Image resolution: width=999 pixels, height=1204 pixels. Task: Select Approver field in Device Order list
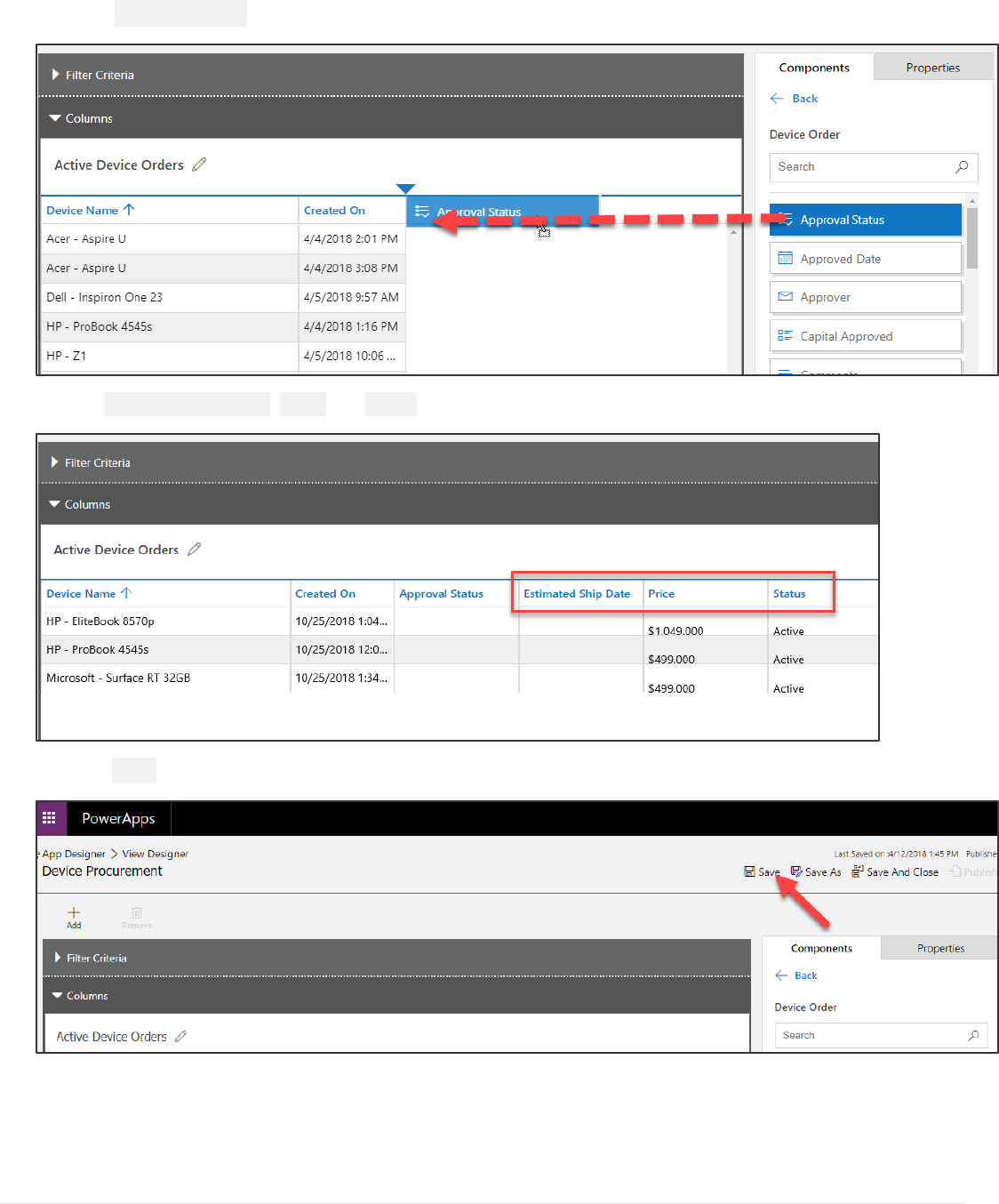[x=866, y=297]
